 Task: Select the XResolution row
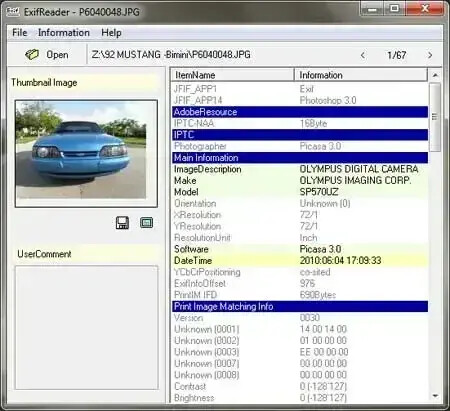tap(300, 215)
